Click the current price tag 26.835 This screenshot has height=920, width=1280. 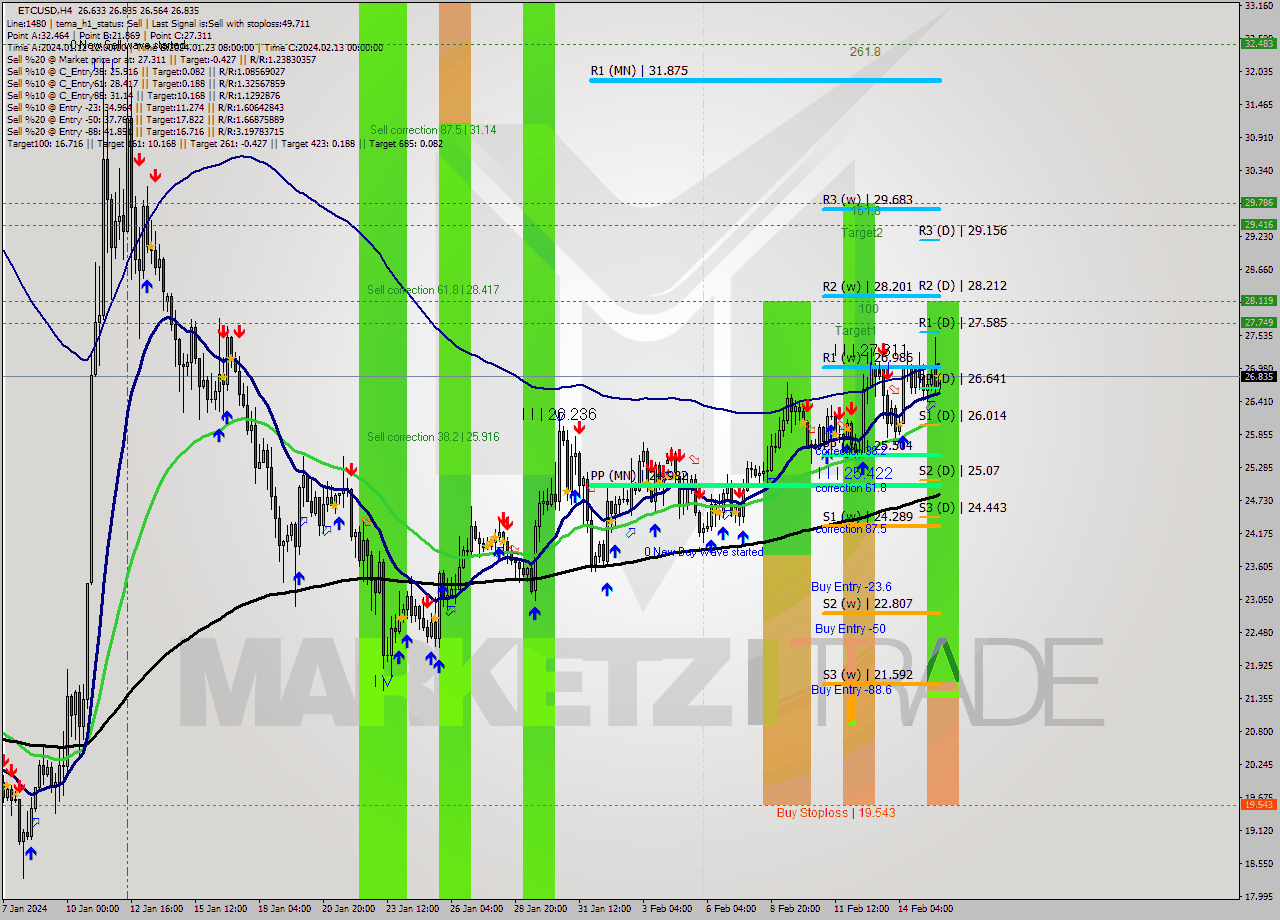coord(1258,377)
